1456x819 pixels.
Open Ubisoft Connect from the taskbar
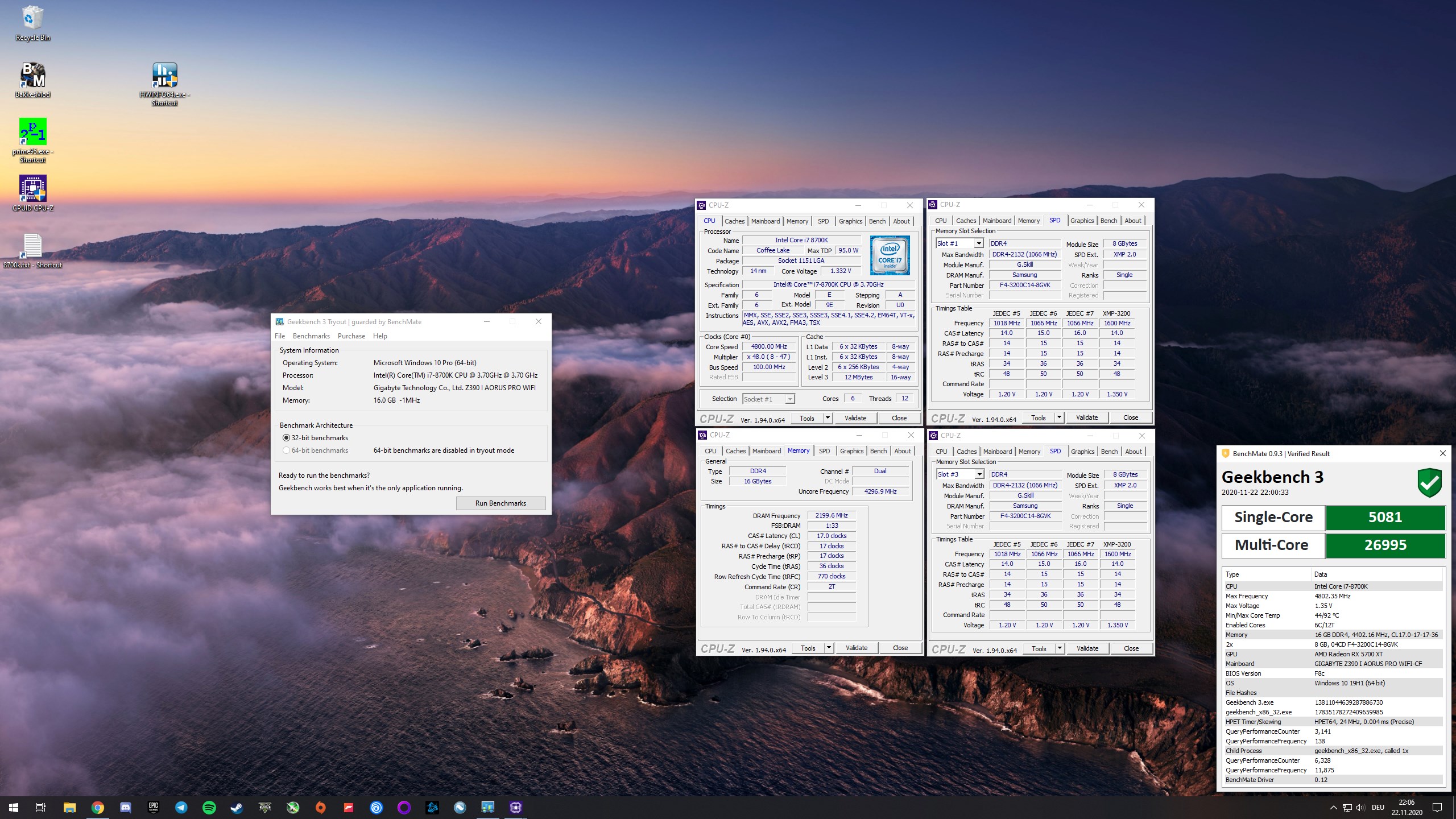[377, 807]
